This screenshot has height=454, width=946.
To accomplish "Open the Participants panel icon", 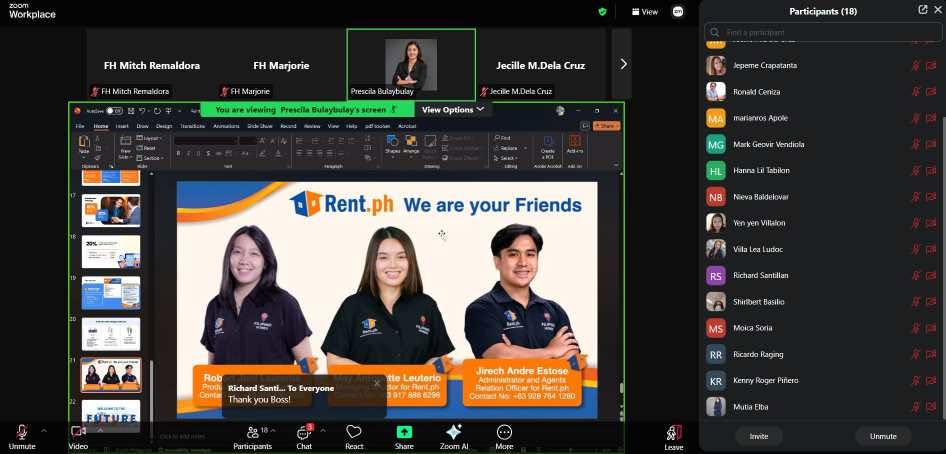I will (x=253, y=432).
